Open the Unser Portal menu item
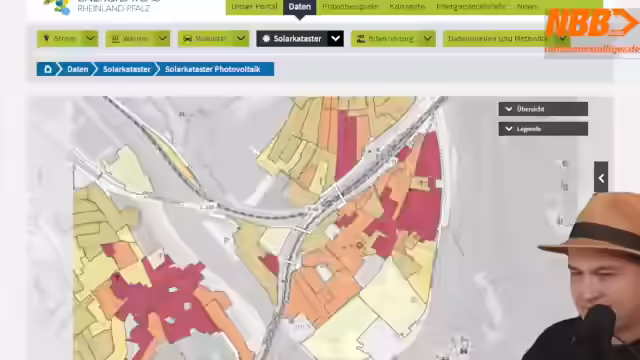The height and width of the screenshot is (360, 640). click(254, 7)
